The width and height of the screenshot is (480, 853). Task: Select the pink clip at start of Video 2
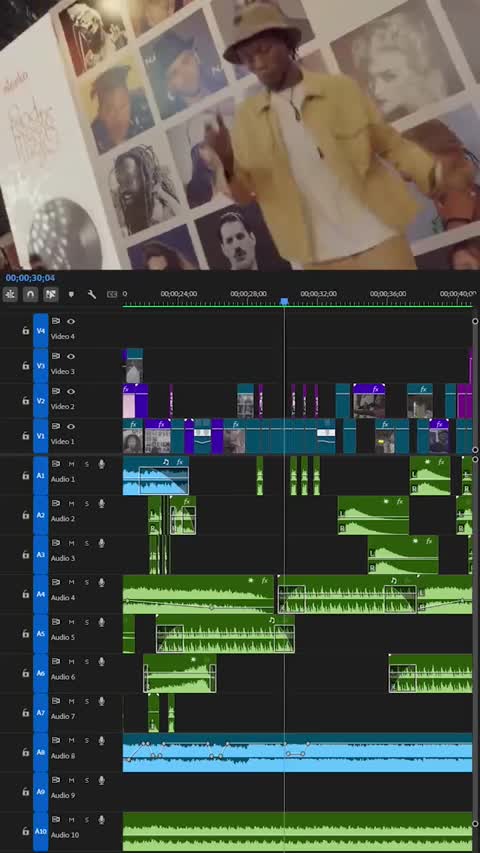pyautogui.click(x=129, y=400)
